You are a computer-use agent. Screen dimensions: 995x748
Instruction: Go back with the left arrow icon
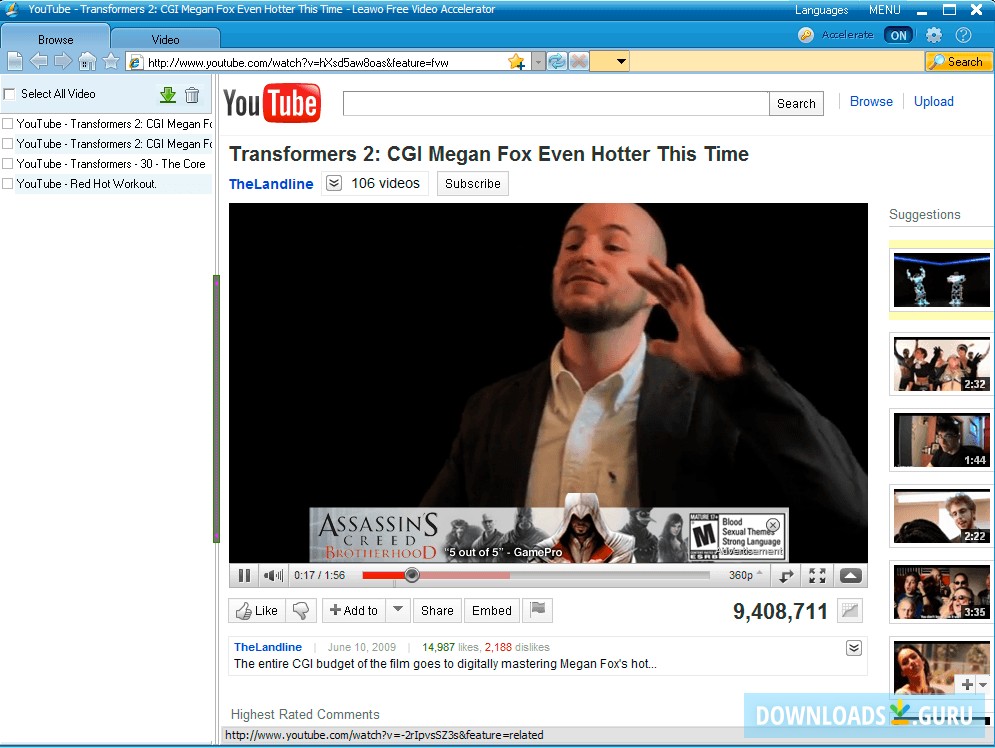point(39,62)
